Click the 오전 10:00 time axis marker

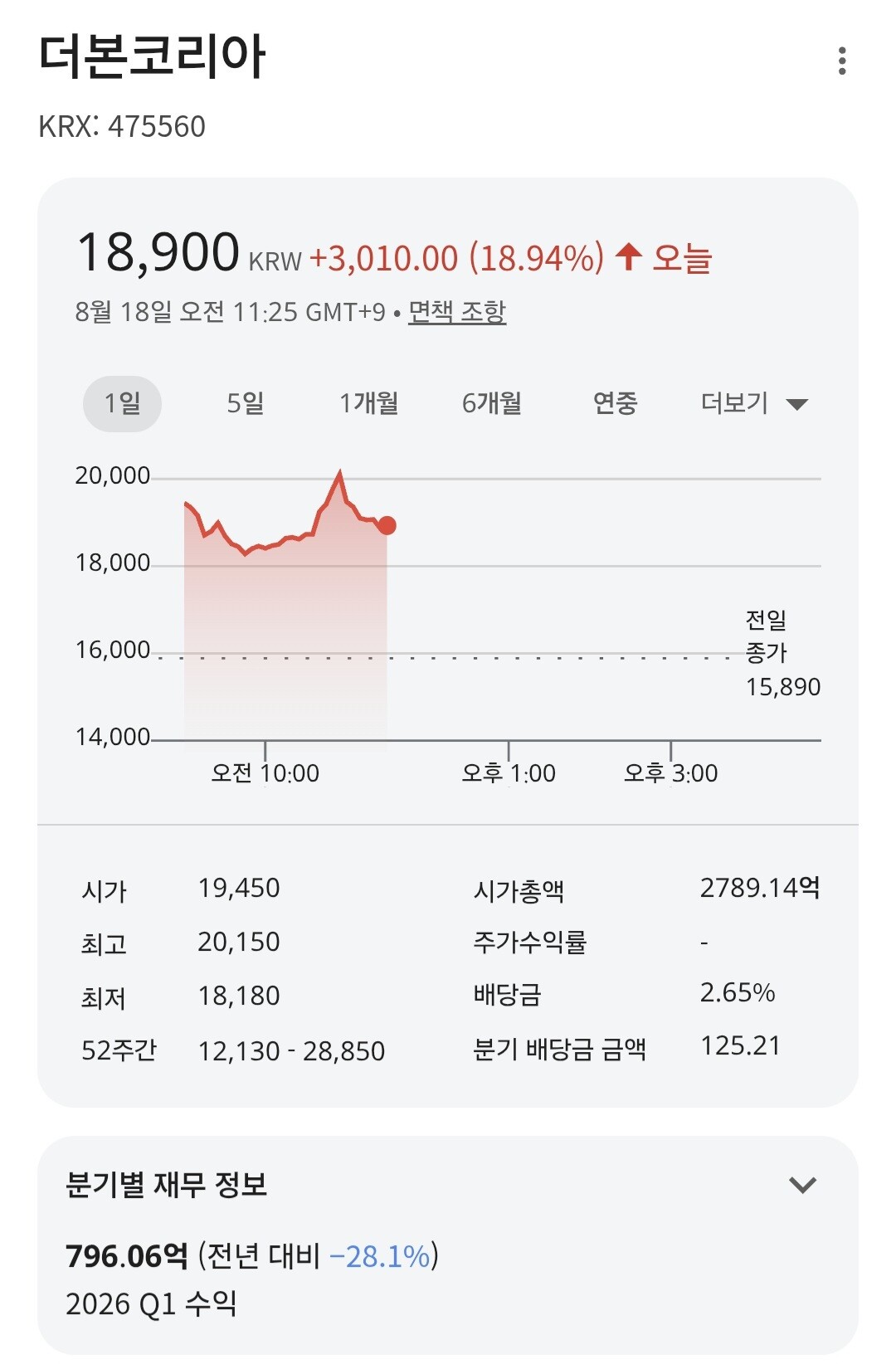(265, 773)
